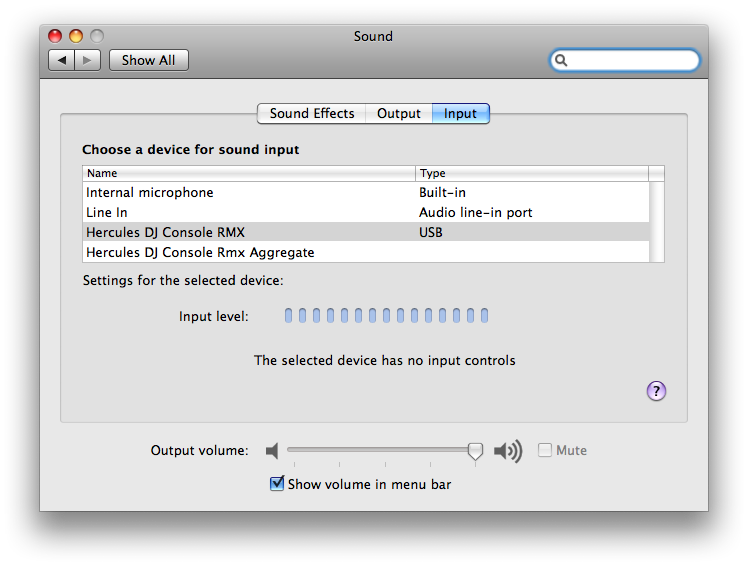748x566 pixels.
Task: Enable the Mute checkbox
Action: click(x=544, y=450)
